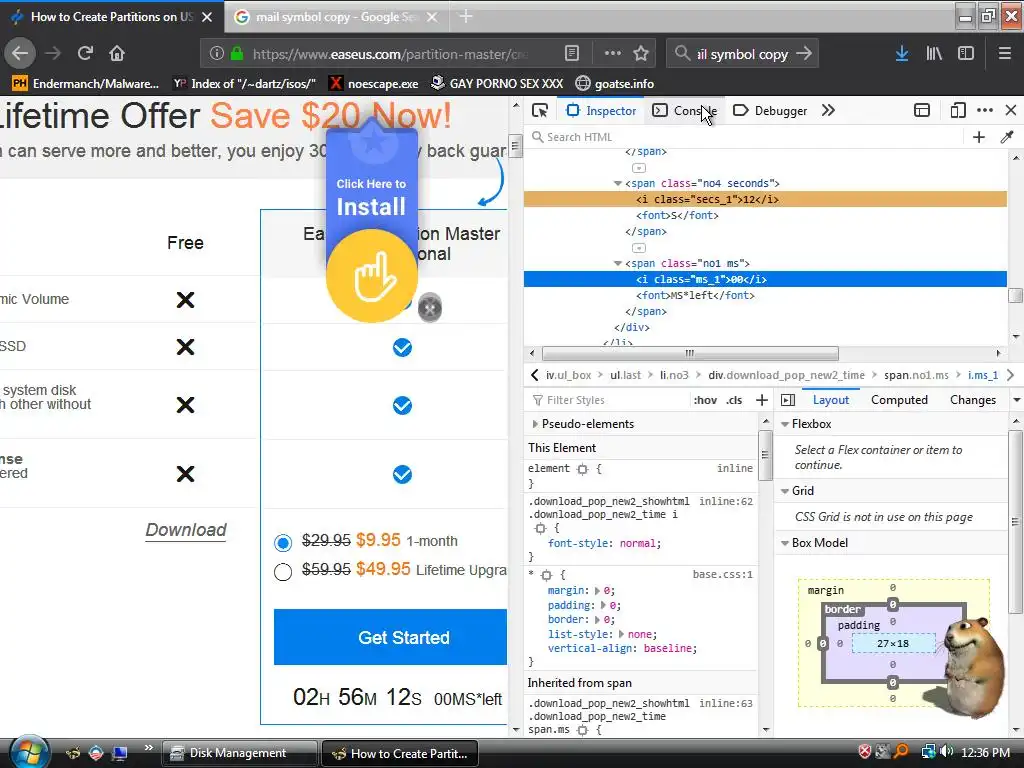Collapse the Box Model section

tap(785, 543)
